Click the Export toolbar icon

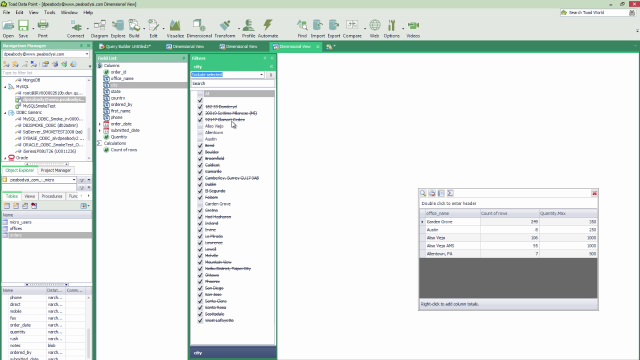click(x=333, y=29)
